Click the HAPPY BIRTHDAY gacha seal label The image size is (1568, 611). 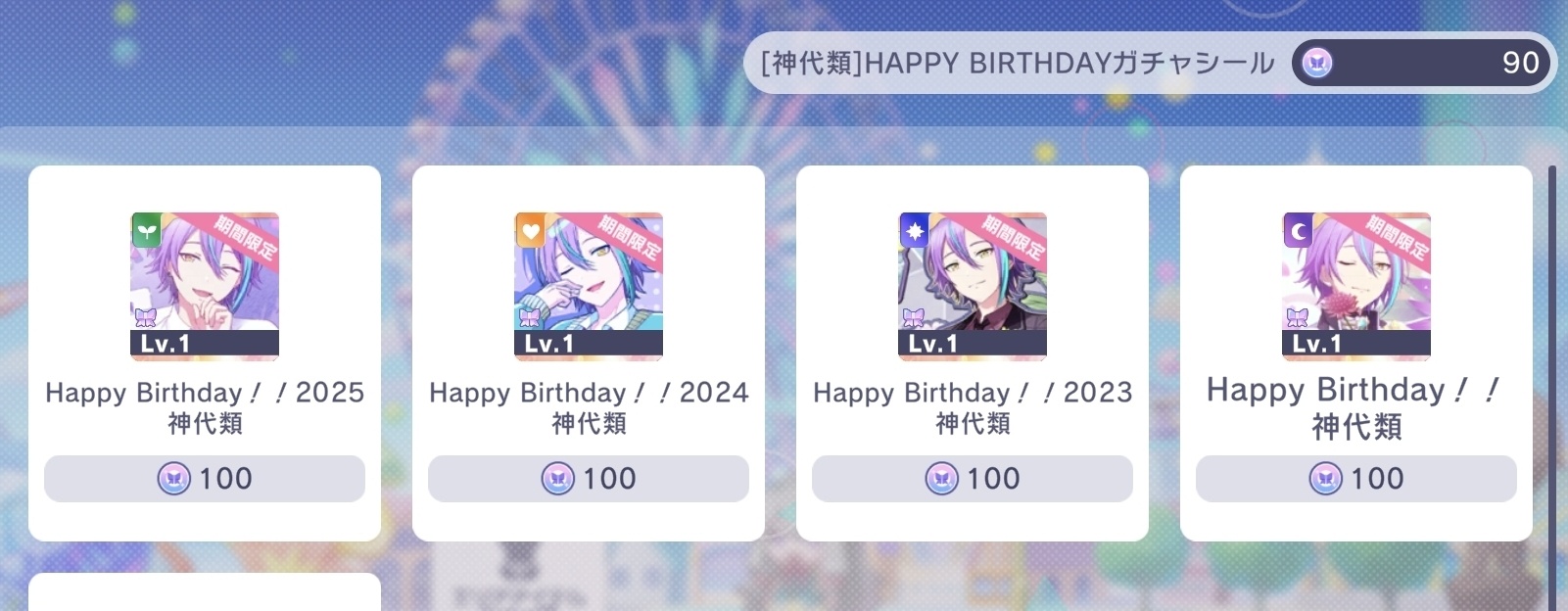(x=1018, y=63)
